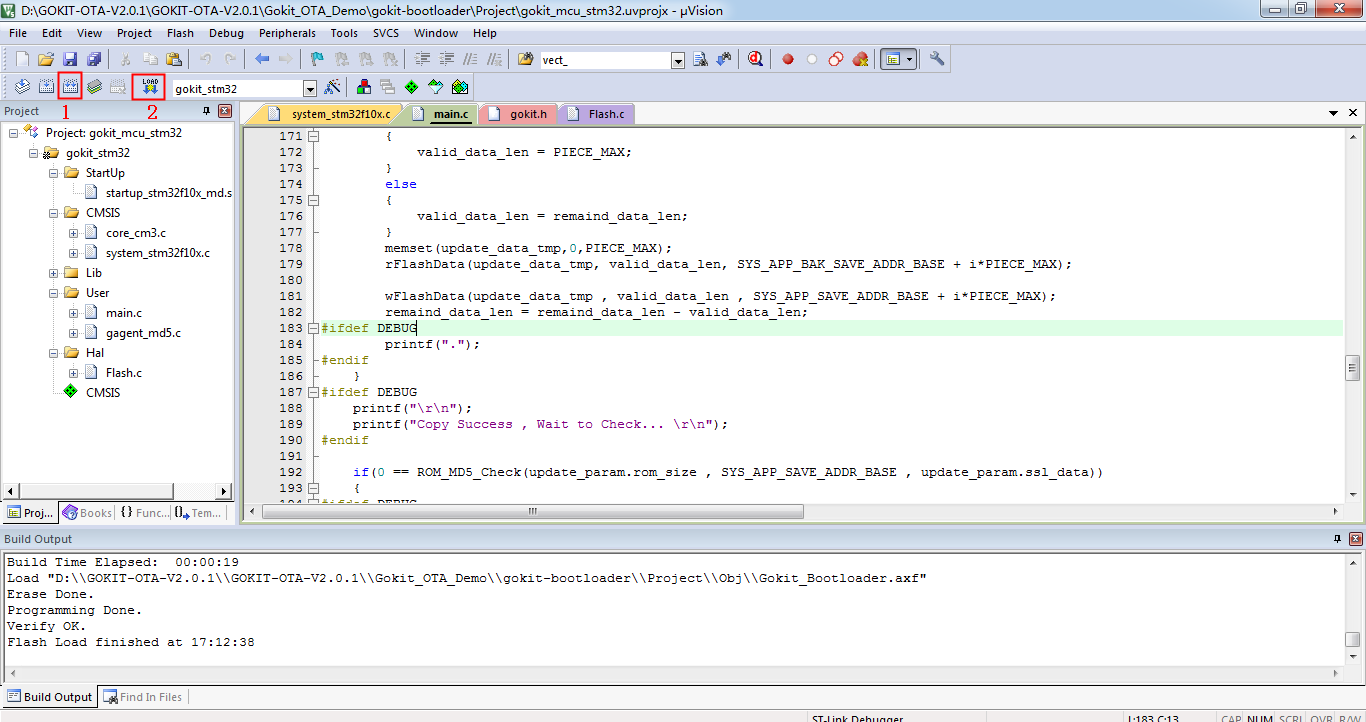Switch to the gokit.h editor tab
The height and width of the screenshot is (722, 1366).
(528, 114)
